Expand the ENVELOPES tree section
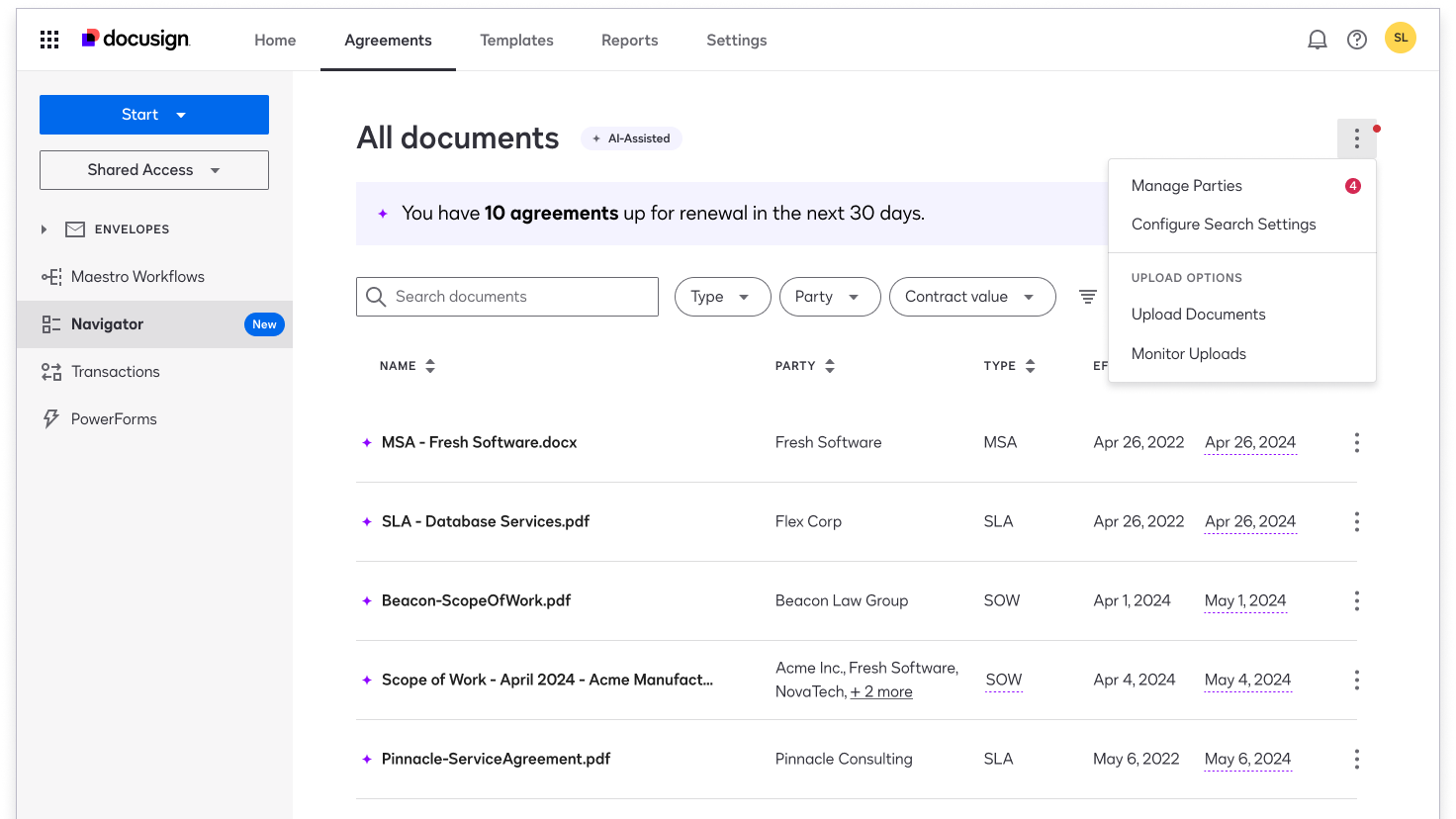The width and height of the screenshot is (1456, 819). pos(44,229)
